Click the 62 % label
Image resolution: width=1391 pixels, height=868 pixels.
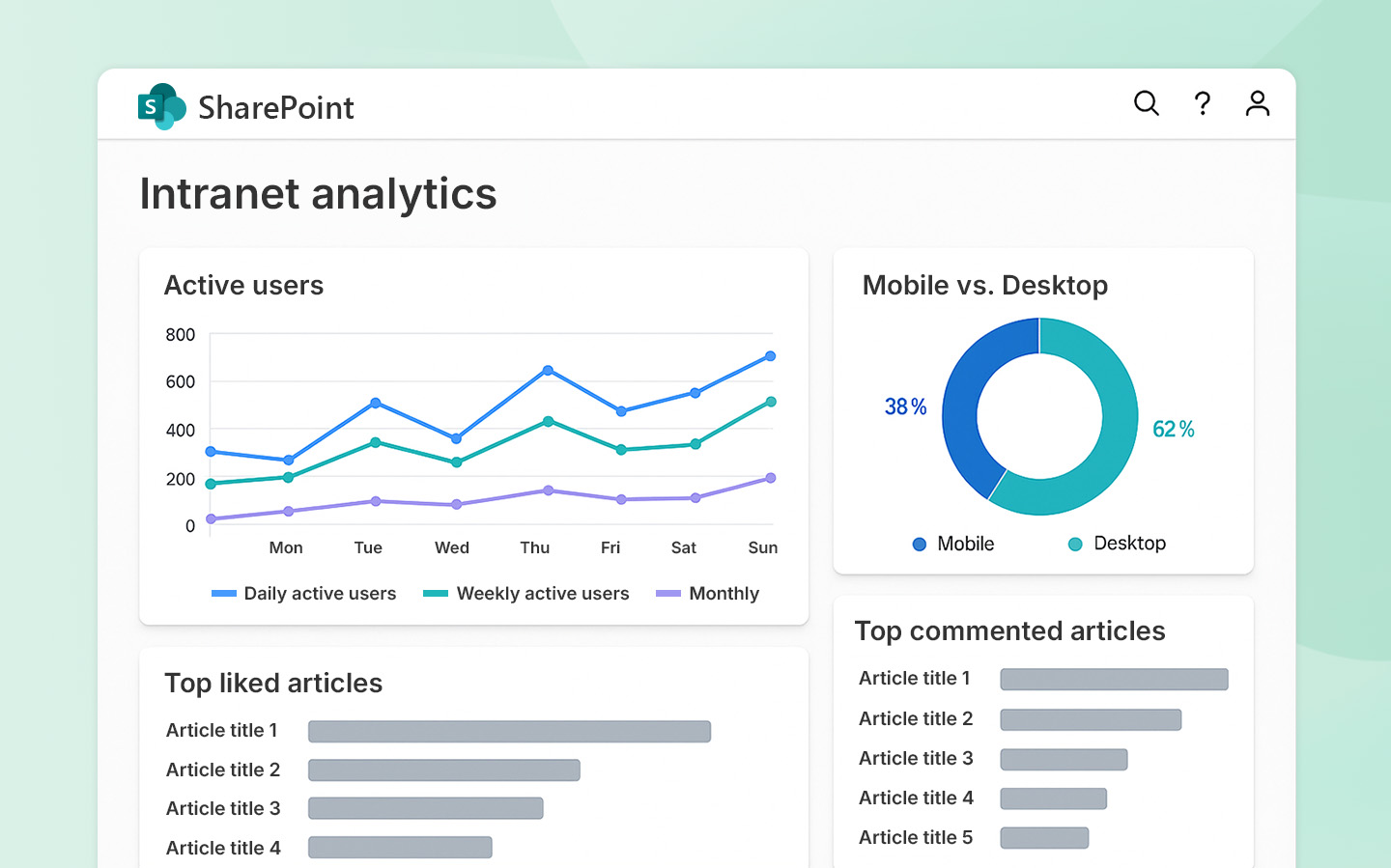click(x=1174, y=430)
